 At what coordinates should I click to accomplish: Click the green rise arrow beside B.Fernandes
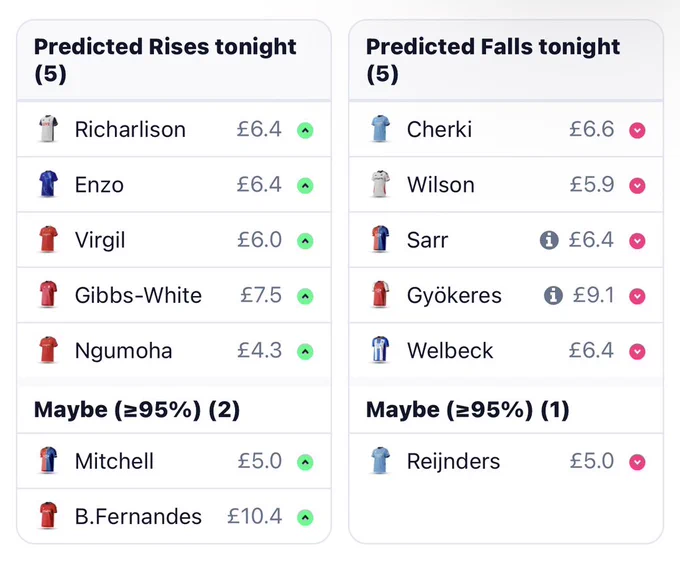point(305,517)
